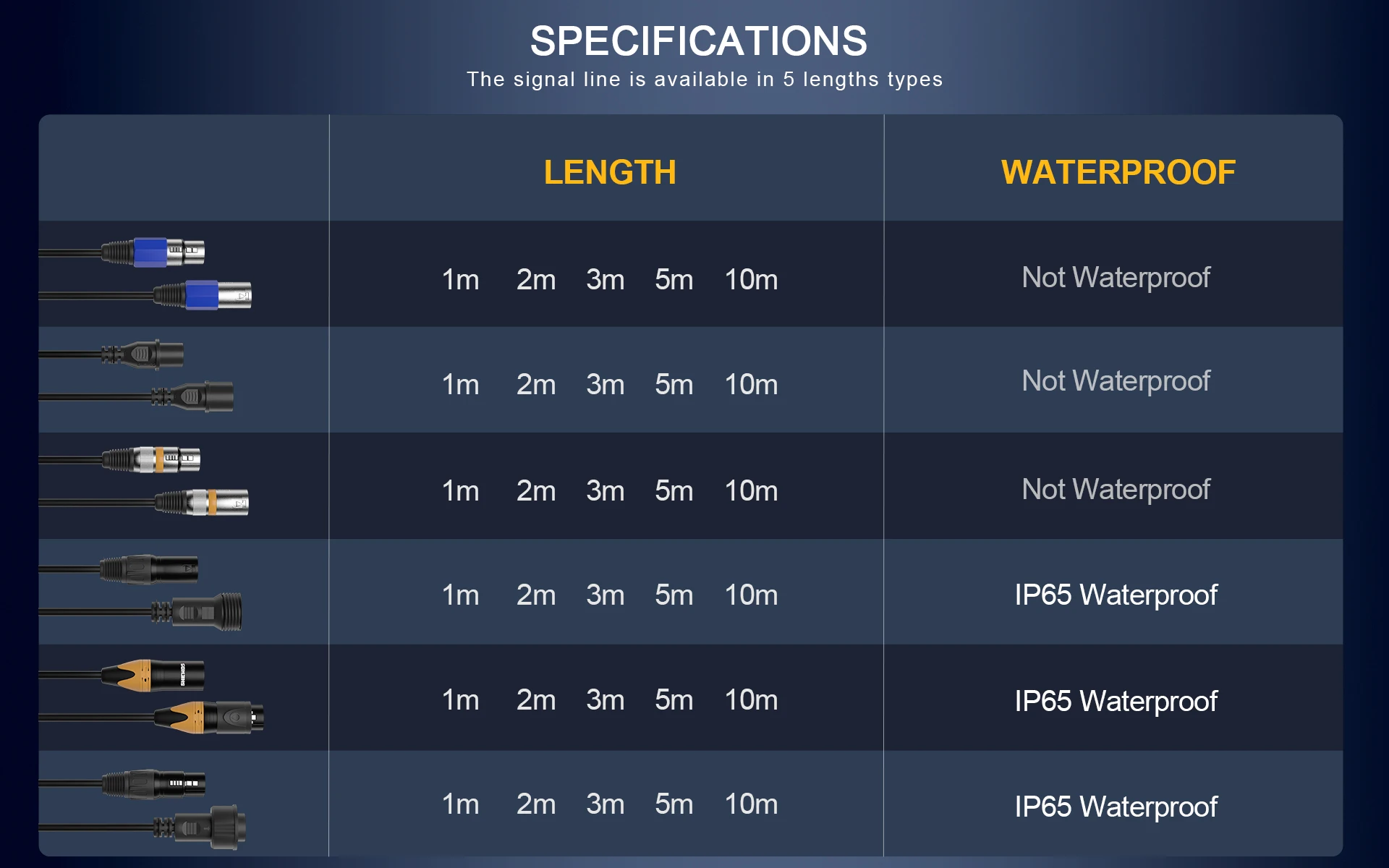Click 'IP65 Waterproof' in the fourth row
Viewport: 1389px width, 868px height.
(x=1116, y=595)
